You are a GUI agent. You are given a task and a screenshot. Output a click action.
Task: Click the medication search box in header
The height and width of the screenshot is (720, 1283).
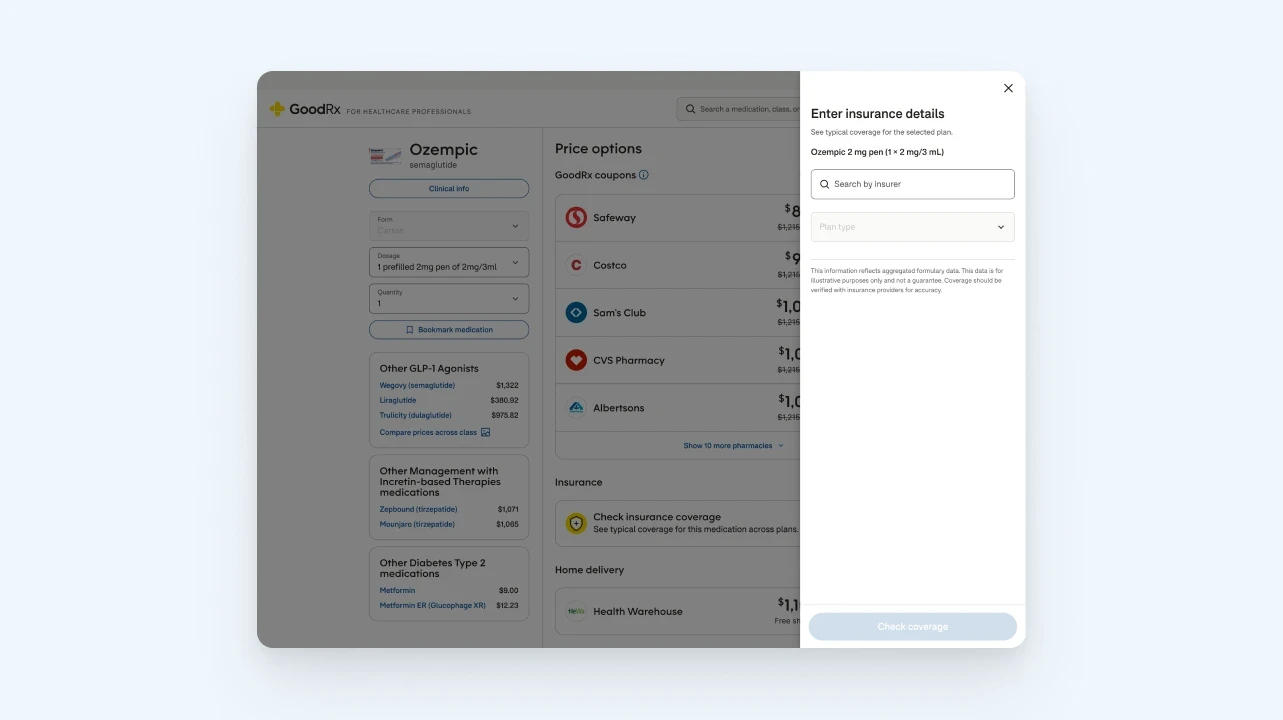738,109
